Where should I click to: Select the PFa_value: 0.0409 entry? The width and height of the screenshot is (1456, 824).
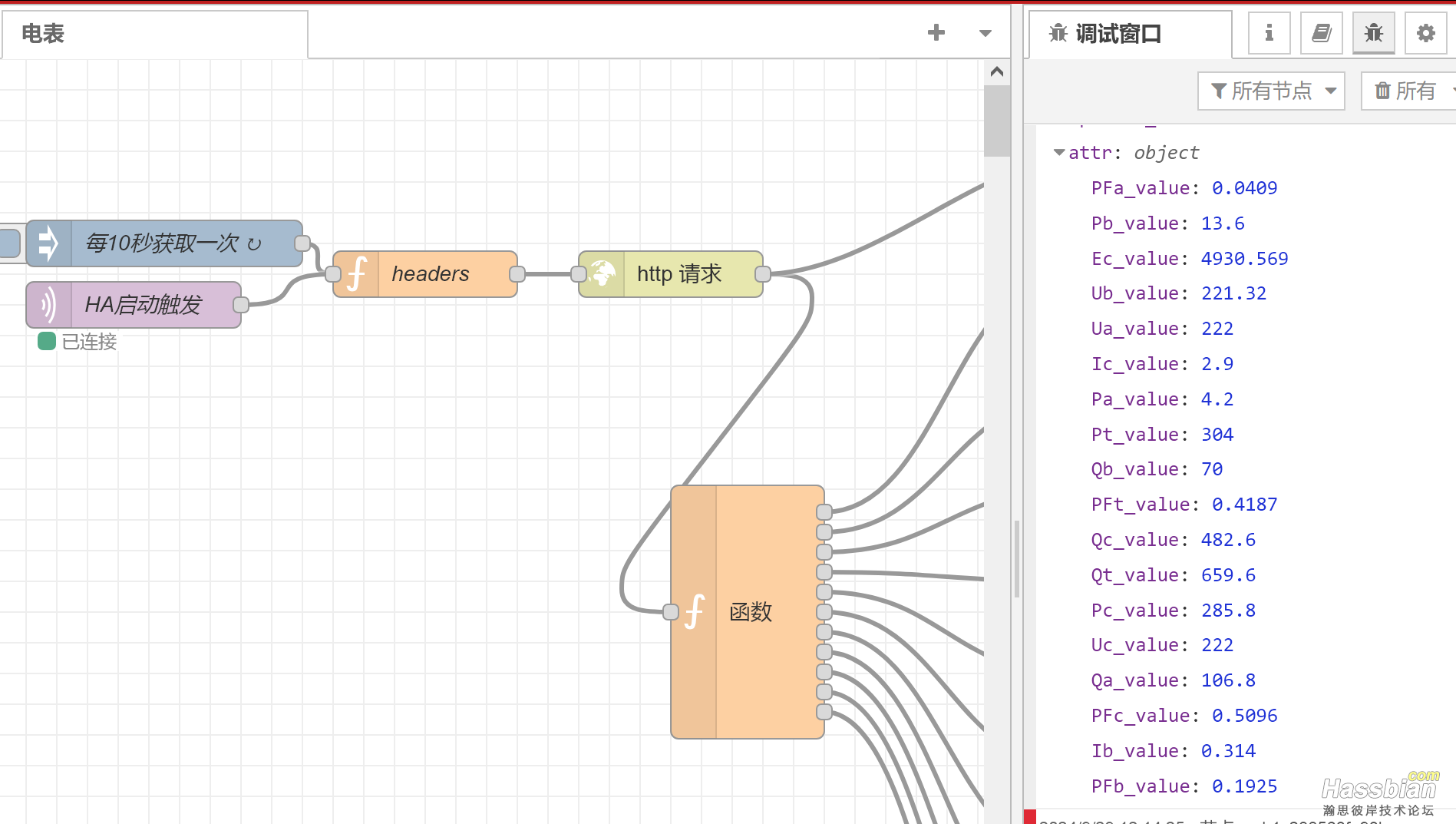[x=1184, y=188]
